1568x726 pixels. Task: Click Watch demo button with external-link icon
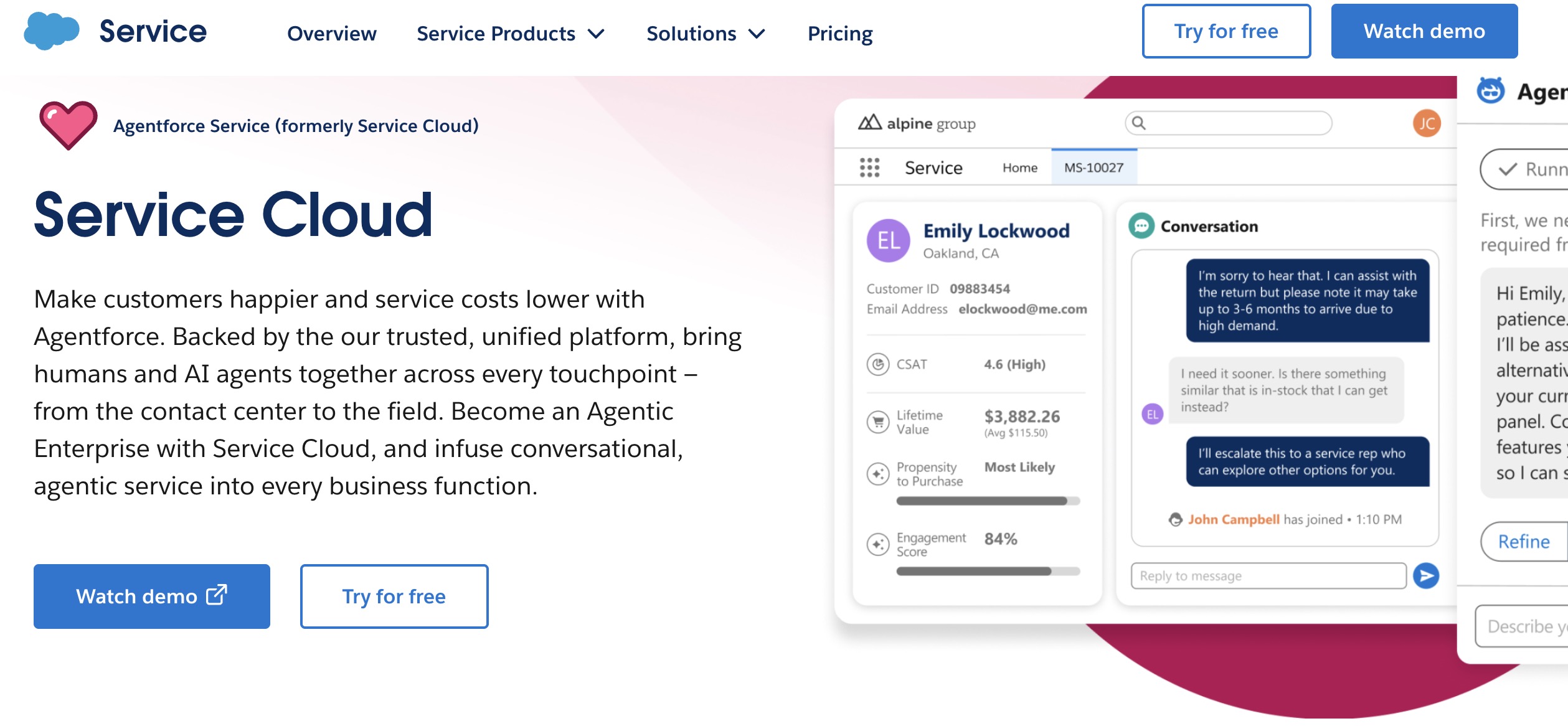151,596
